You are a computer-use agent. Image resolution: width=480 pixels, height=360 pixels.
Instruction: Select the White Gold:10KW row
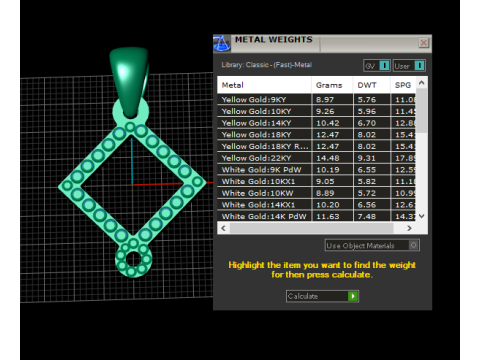click(x=316, y=193)
